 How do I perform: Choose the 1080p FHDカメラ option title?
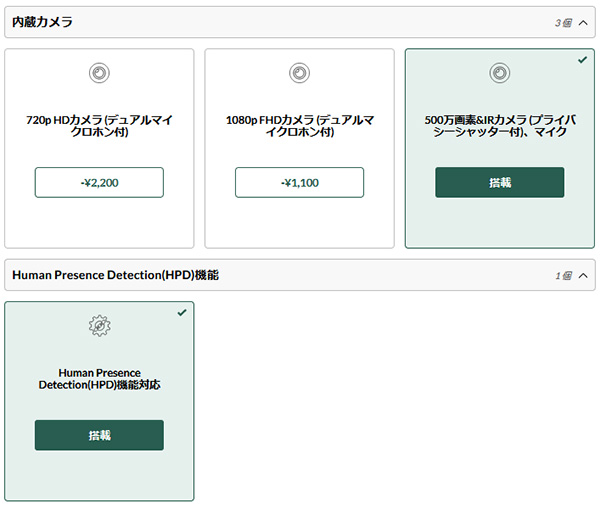(300, 126)
